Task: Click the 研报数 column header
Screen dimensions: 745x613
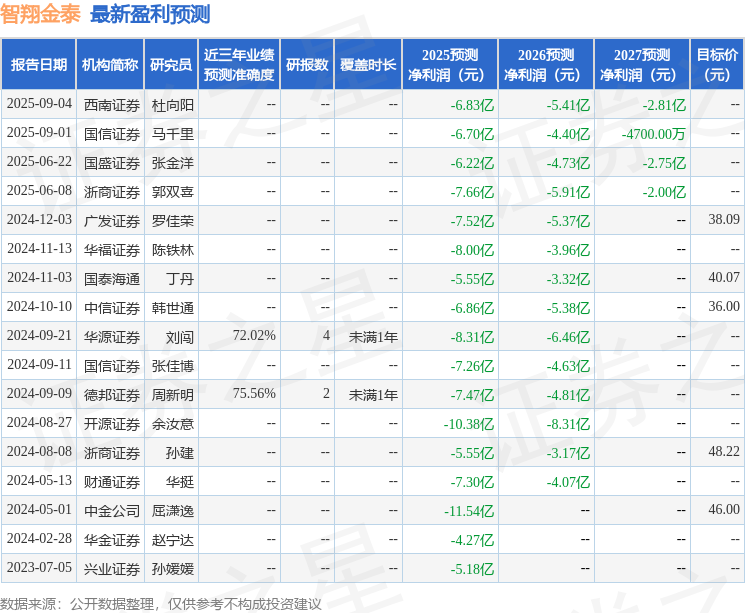Action: [307, 64]
